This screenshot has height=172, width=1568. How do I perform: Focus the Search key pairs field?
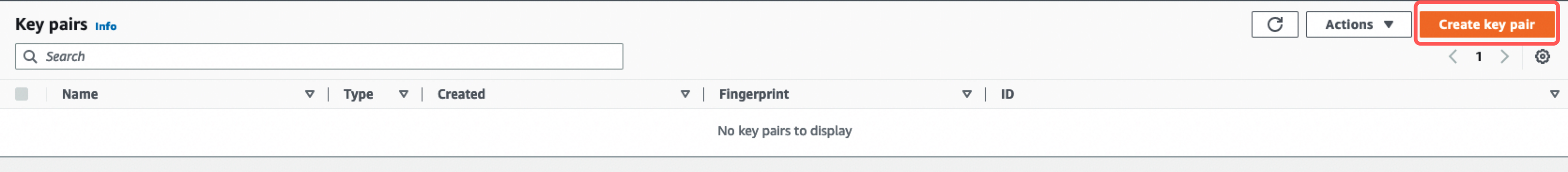point(319,56)
